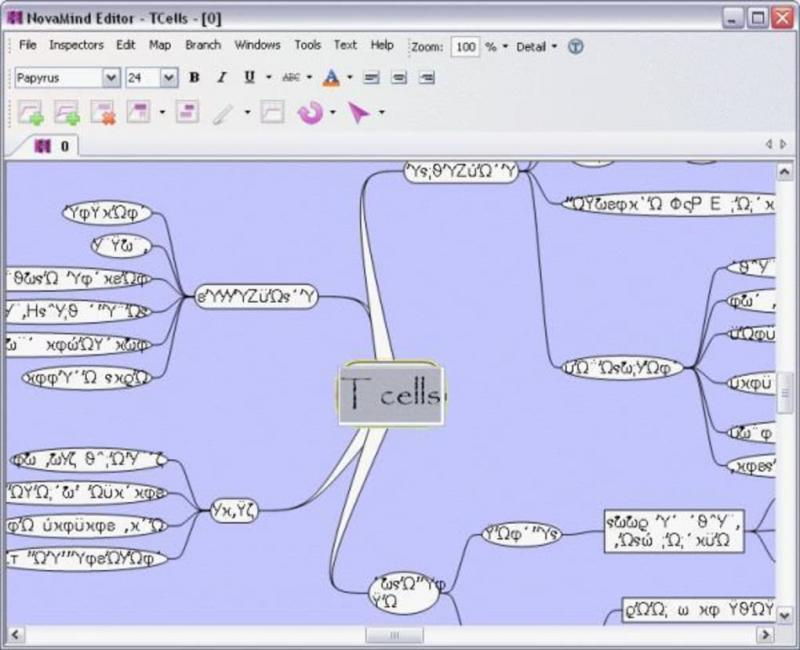
Task: Toggle italic text formatting
Action: pyautogui.click(x=221, y=78)
